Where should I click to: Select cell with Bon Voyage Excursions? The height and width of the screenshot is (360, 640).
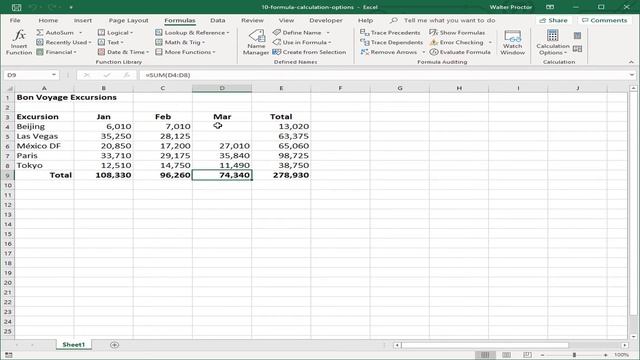(44, 97)
